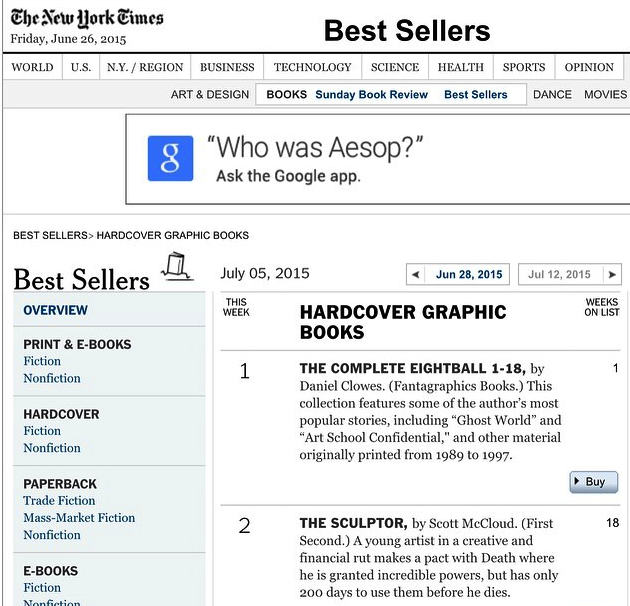Click the Who was Aesop advertisement banner

click(376, 160)
